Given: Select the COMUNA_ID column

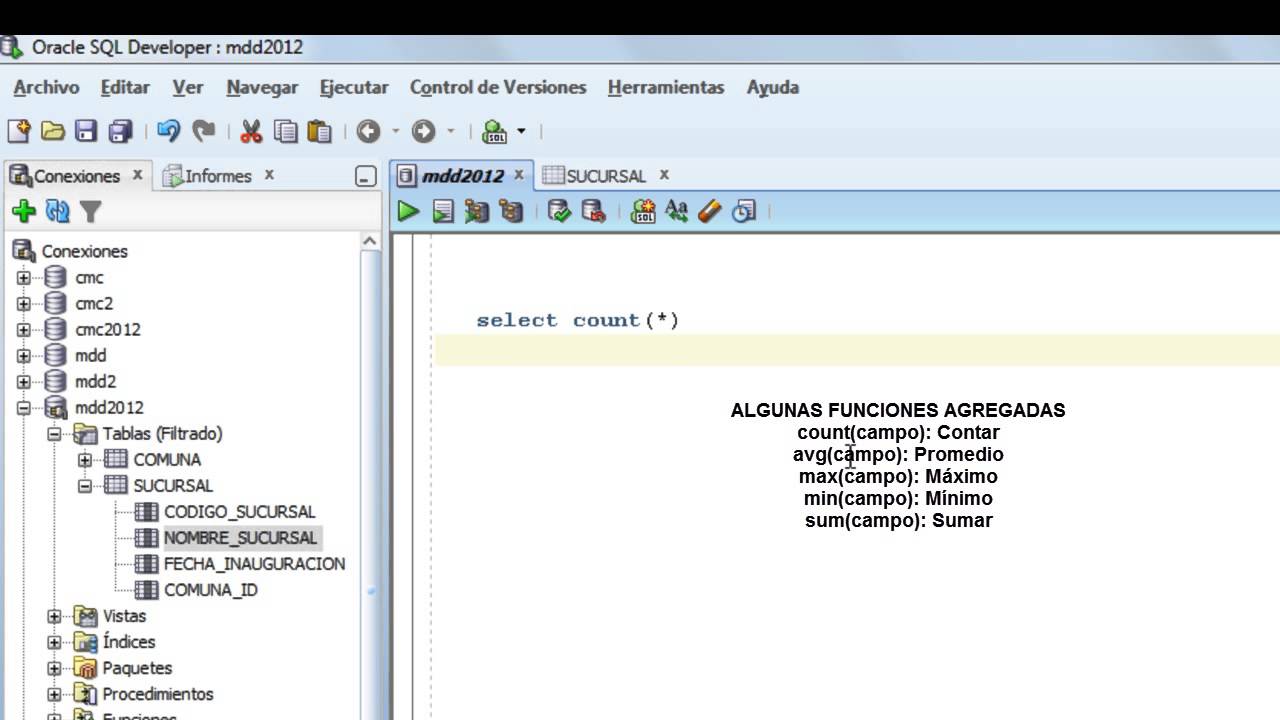Looking at the screenshot, I should [x=211, y=590].
